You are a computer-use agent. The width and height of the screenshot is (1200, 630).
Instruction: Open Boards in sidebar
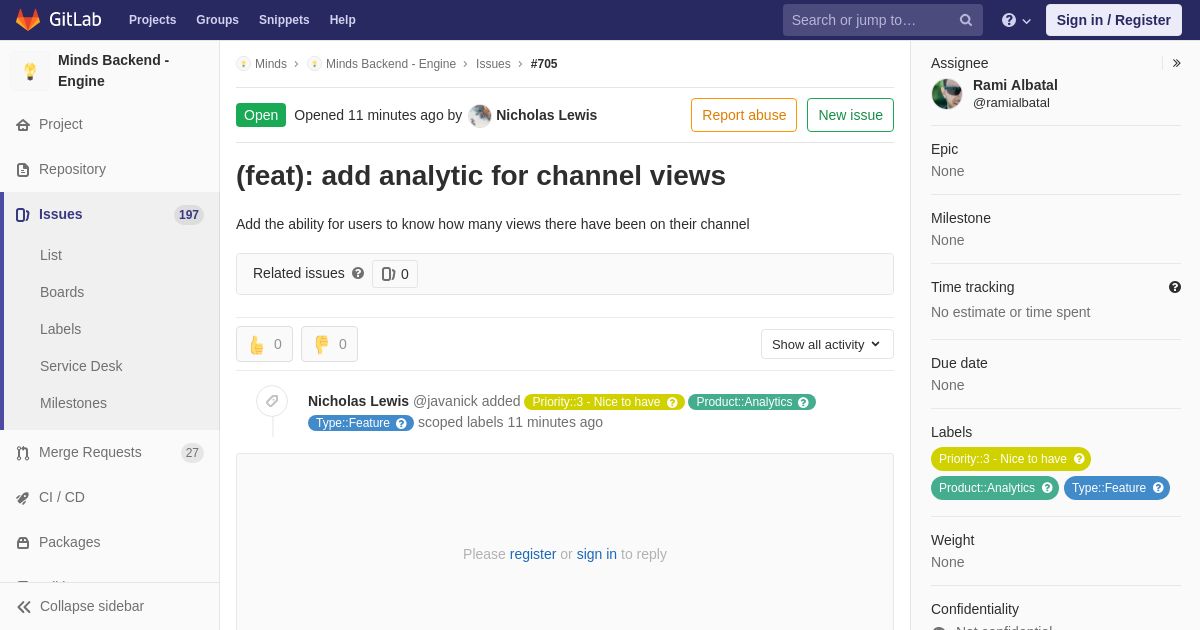[62, 292]
